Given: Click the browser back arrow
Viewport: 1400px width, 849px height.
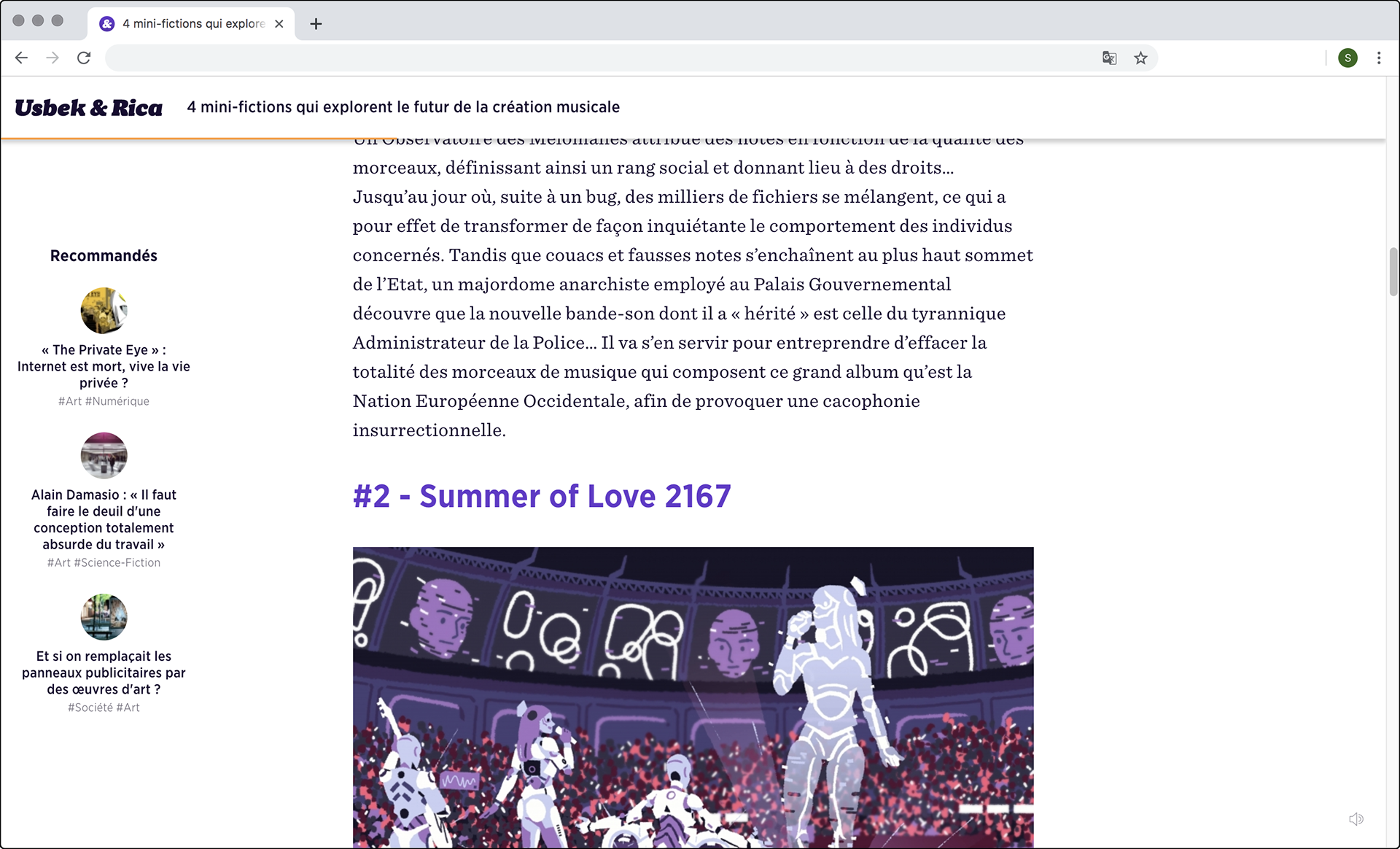Looking at the screenshot, I should click(21, 58).
